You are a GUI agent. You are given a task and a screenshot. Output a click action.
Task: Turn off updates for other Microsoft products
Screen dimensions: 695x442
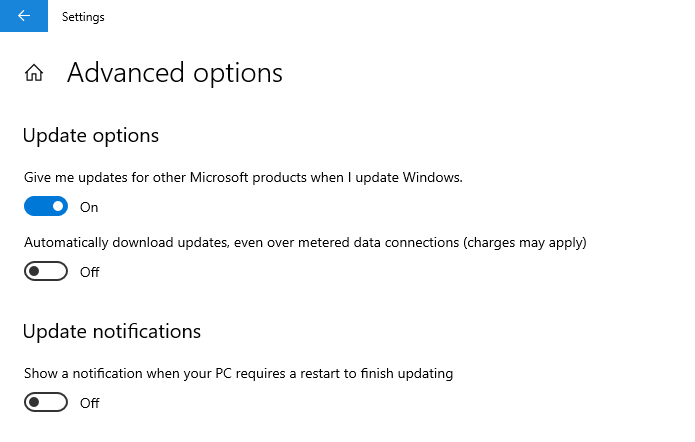46,207
